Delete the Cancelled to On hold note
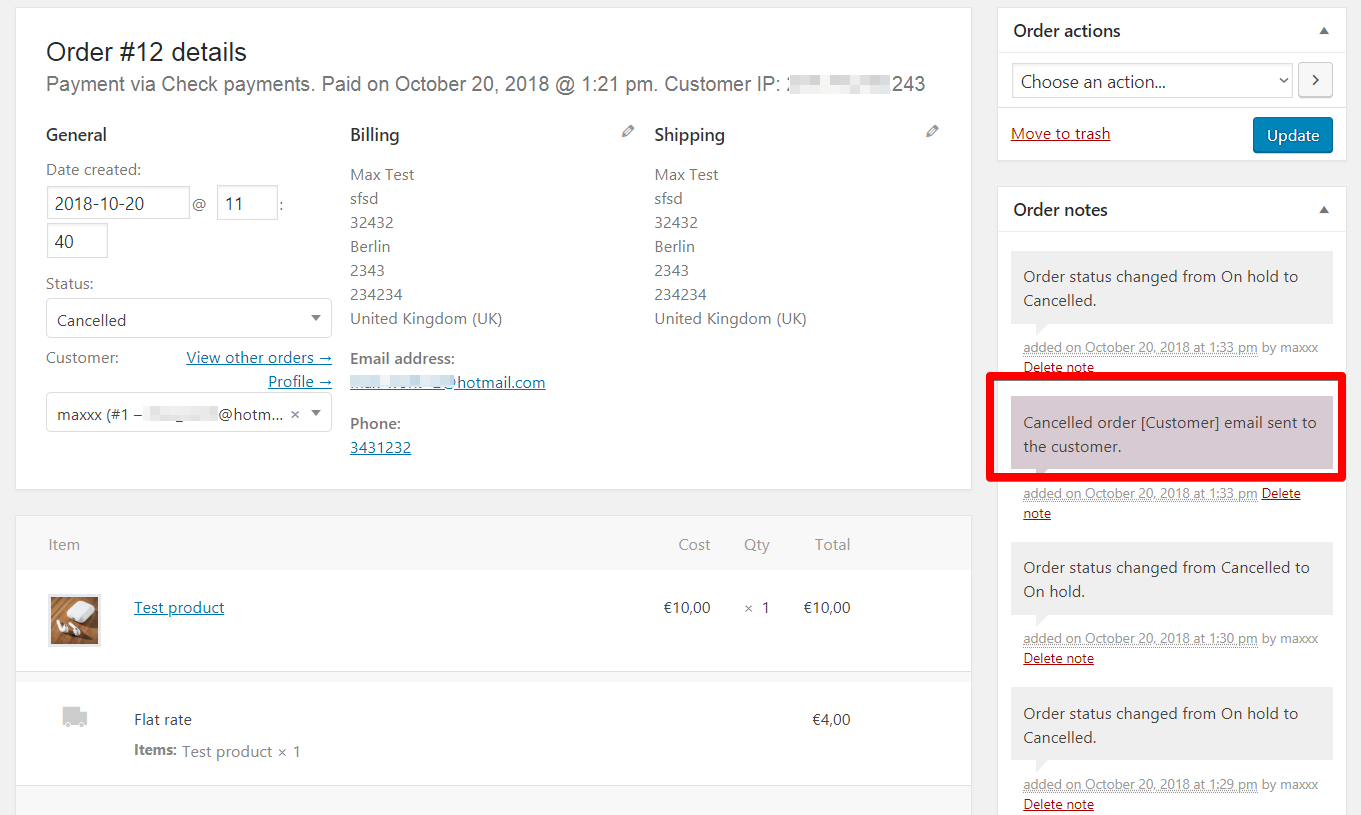This screenshot has height=815, width=1361. [1059, 658]
